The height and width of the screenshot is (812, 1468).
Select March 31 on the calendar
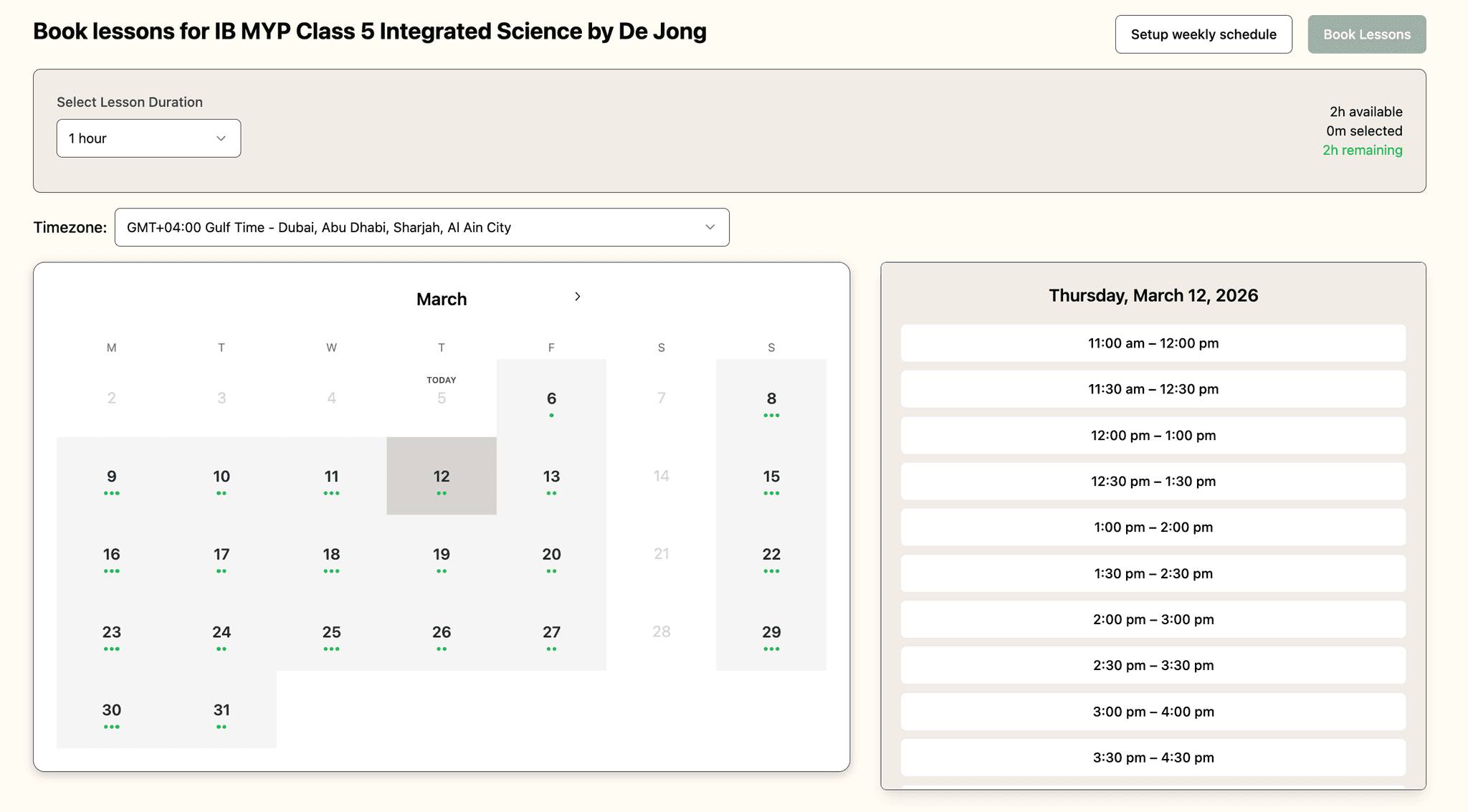point(221,710)
